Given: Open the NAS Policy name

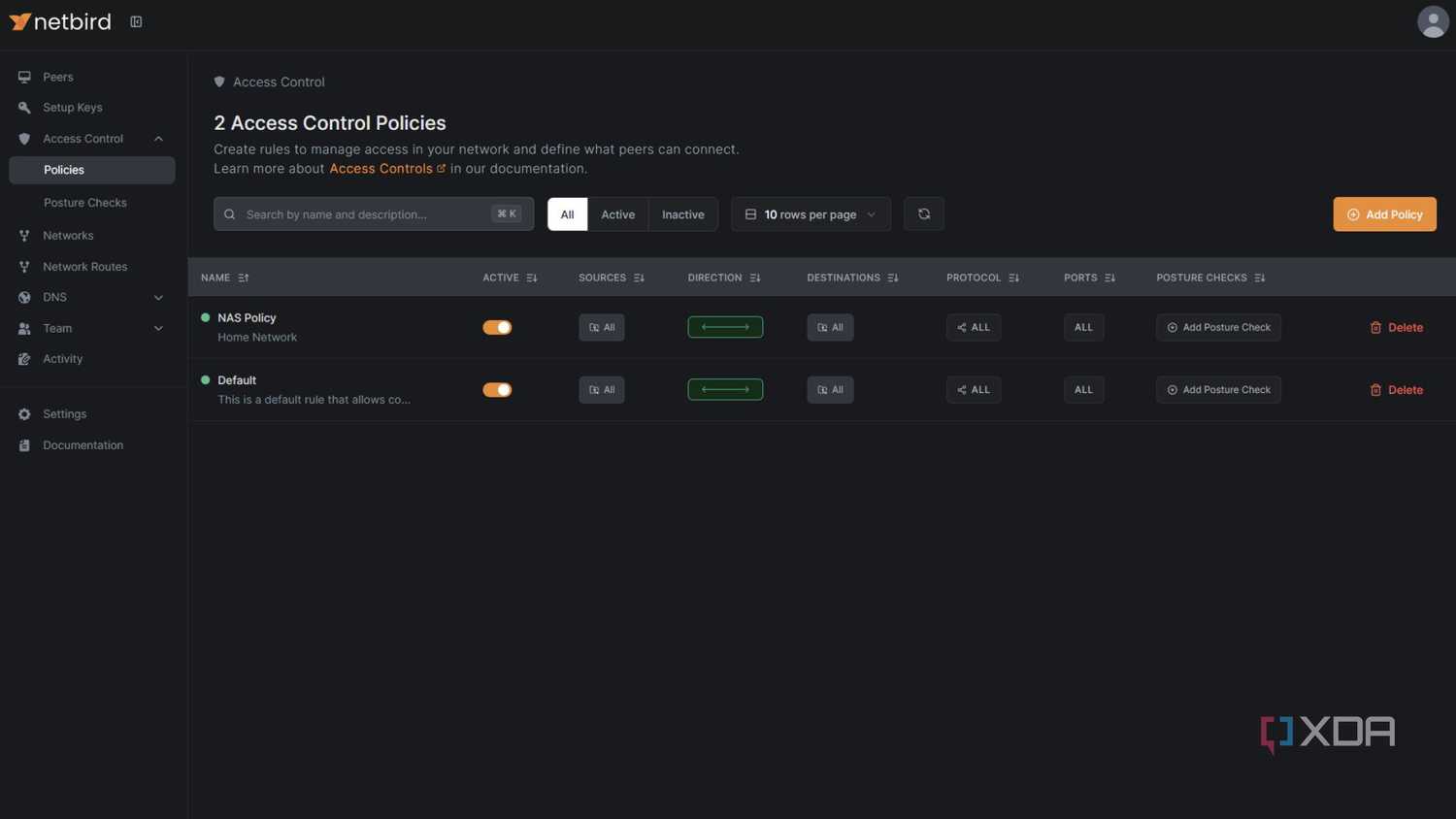Looking at the screenshot, I should tap(247, 318).
